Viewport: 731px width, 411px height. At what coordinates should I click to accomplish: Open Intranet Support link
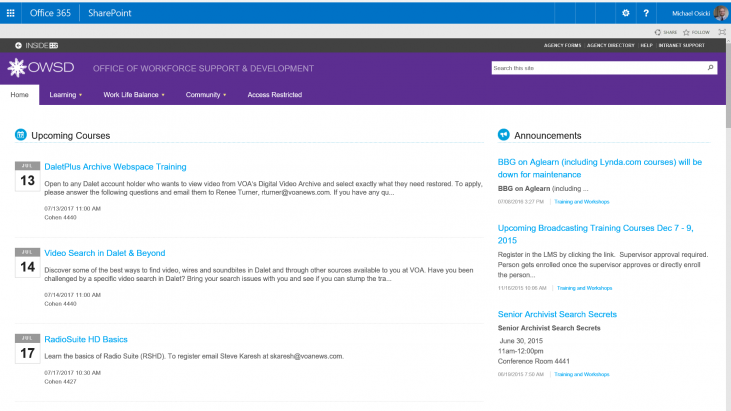tap(682, 45)
